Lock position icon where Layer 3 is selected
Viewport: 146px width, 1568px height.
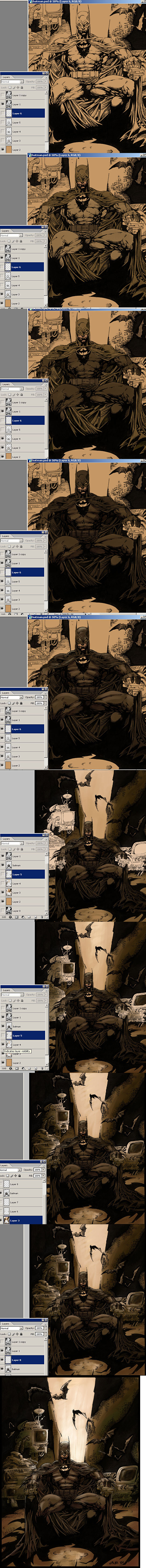point(15,1175)
